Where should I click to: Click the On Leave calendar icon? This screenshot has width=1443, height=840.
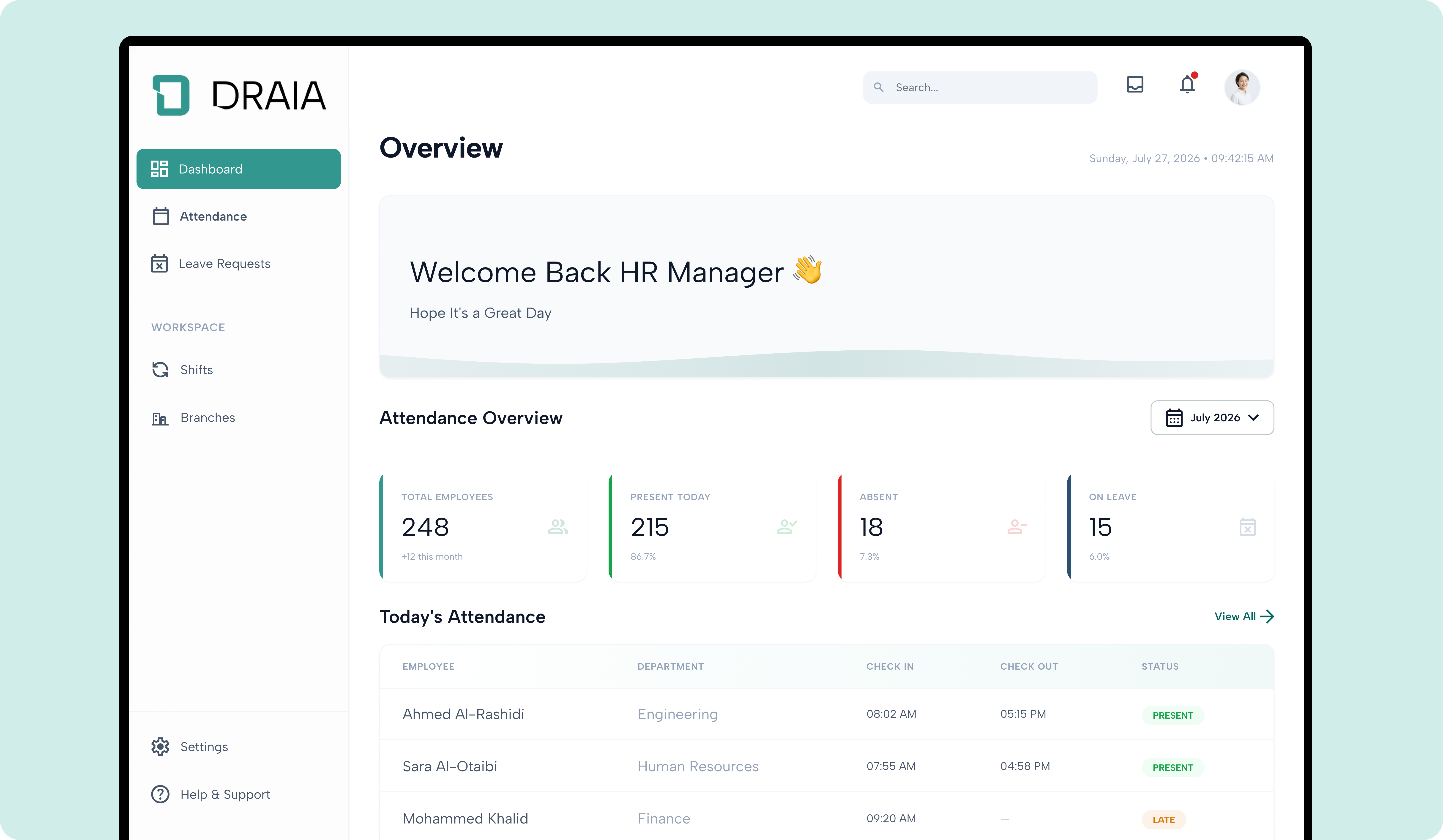(x=1248, y=527)
